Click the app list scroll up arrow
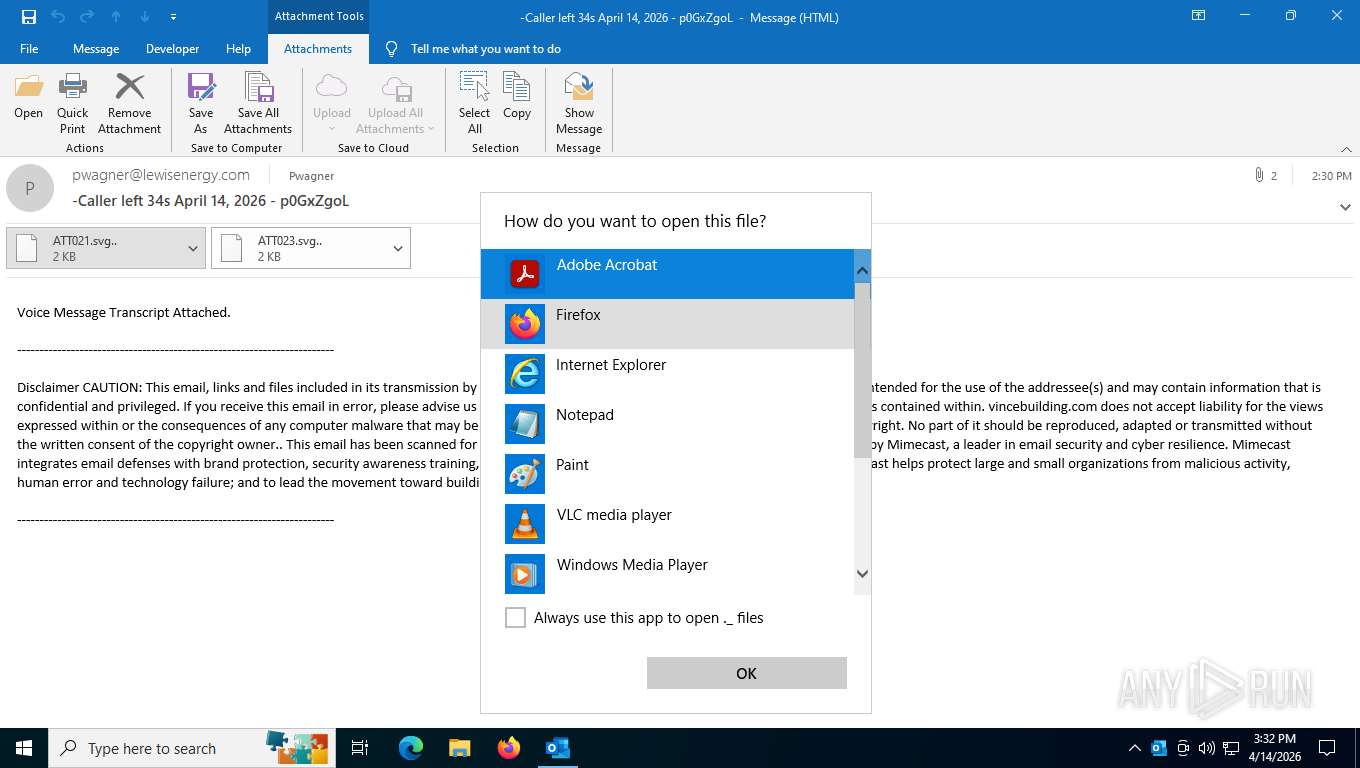Viewport: 1360px width, 768px height. 862,270
